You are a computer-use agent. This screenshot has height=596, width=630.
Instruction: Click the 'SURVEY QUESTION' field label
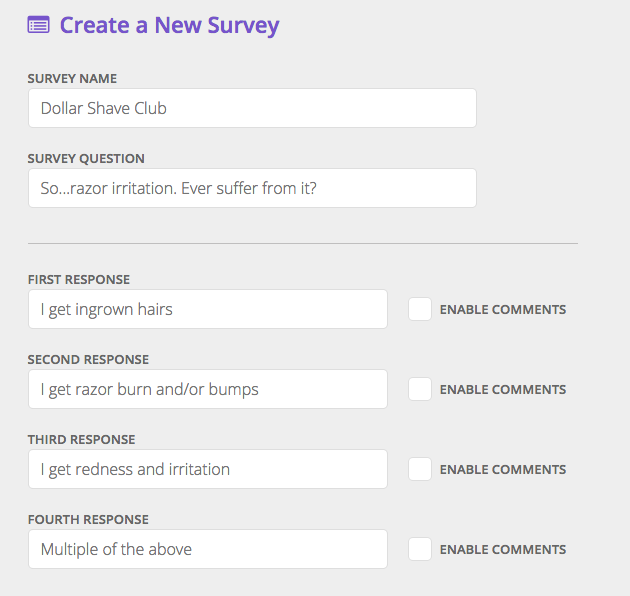(86, 158)
